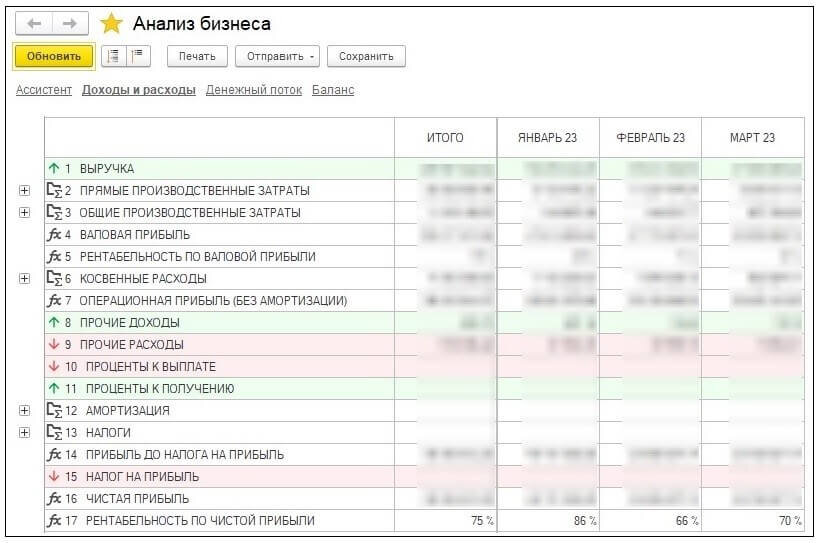Click the back navigation arrow

click(33, 24)
